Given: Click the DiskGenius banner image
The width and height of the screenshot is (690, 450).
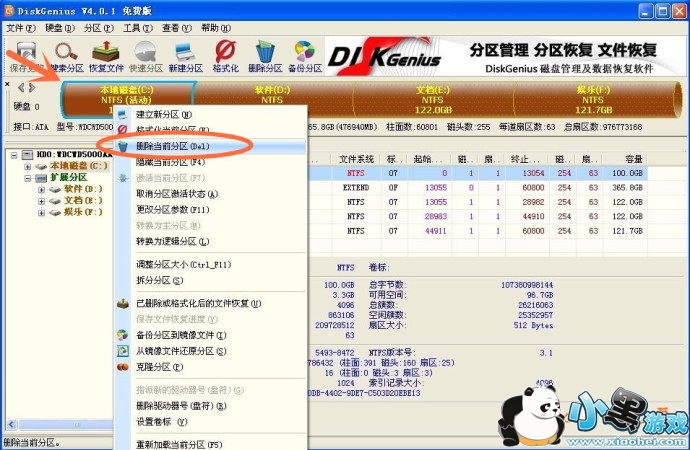Looking at the screenshot, I should [505, 56].
